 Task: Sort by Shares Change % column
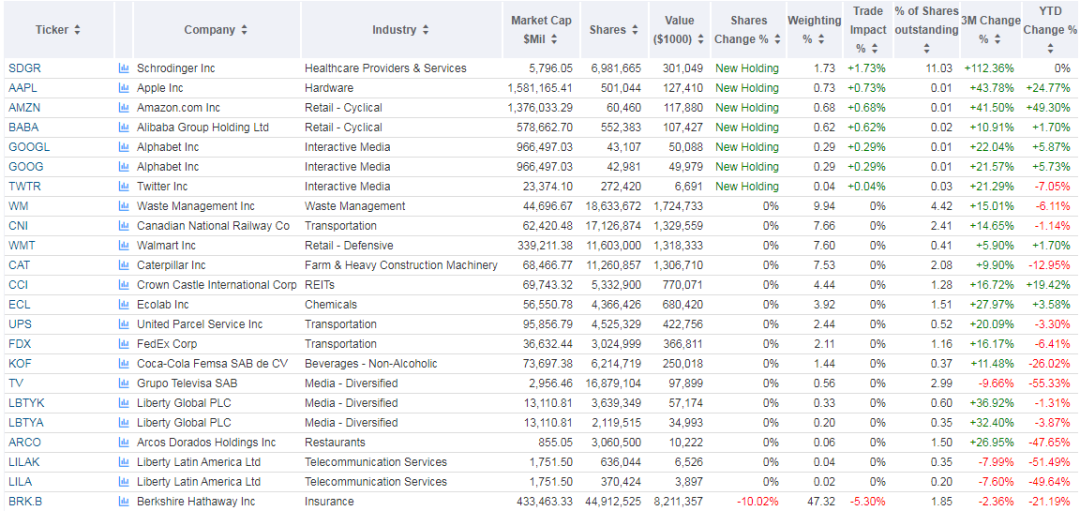748,30
